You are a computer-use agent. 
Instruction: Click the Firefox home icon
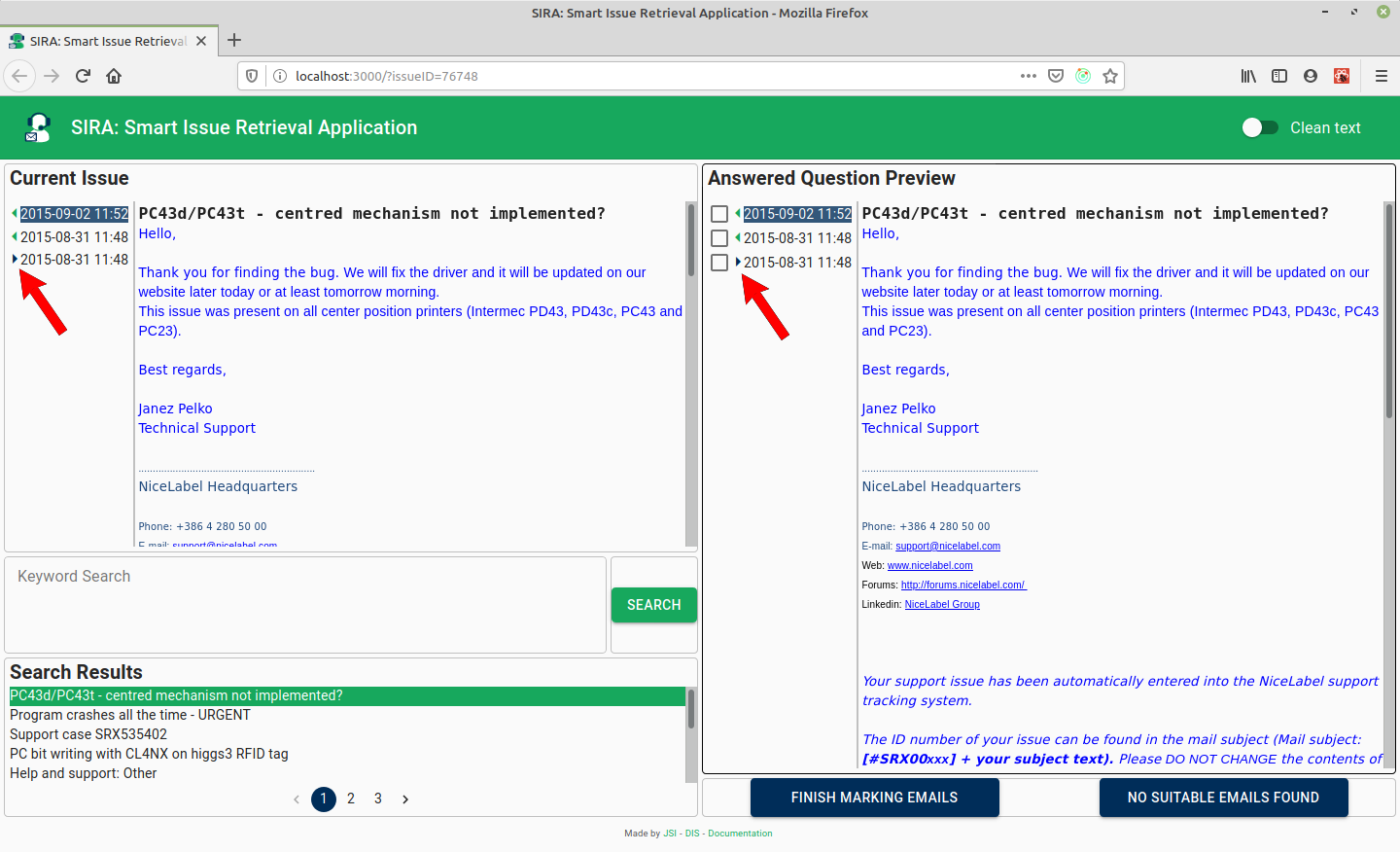[x=114, y=76]
